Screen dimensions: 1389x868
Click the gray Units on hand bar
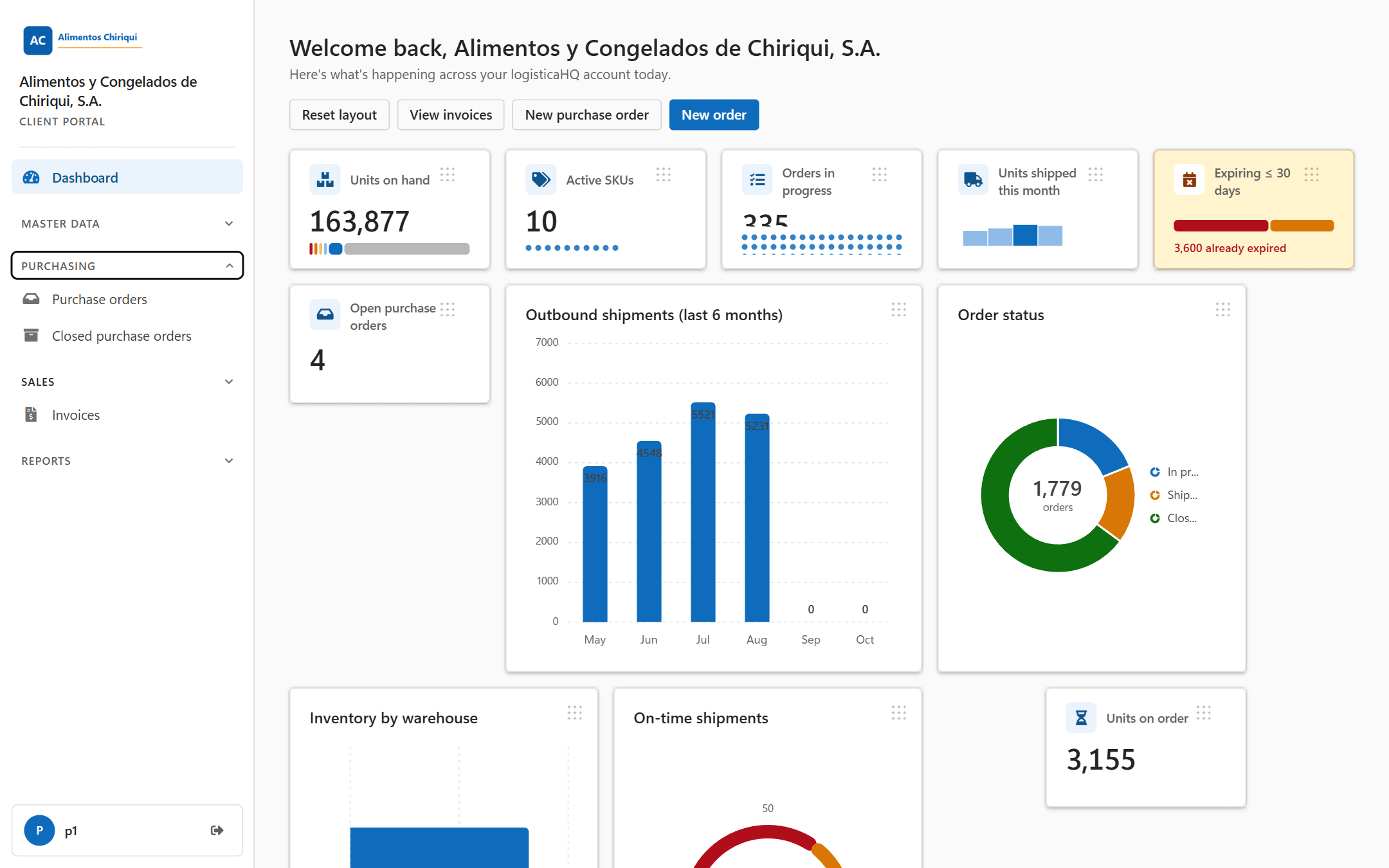pyautogui.click(x=406, y=249)
